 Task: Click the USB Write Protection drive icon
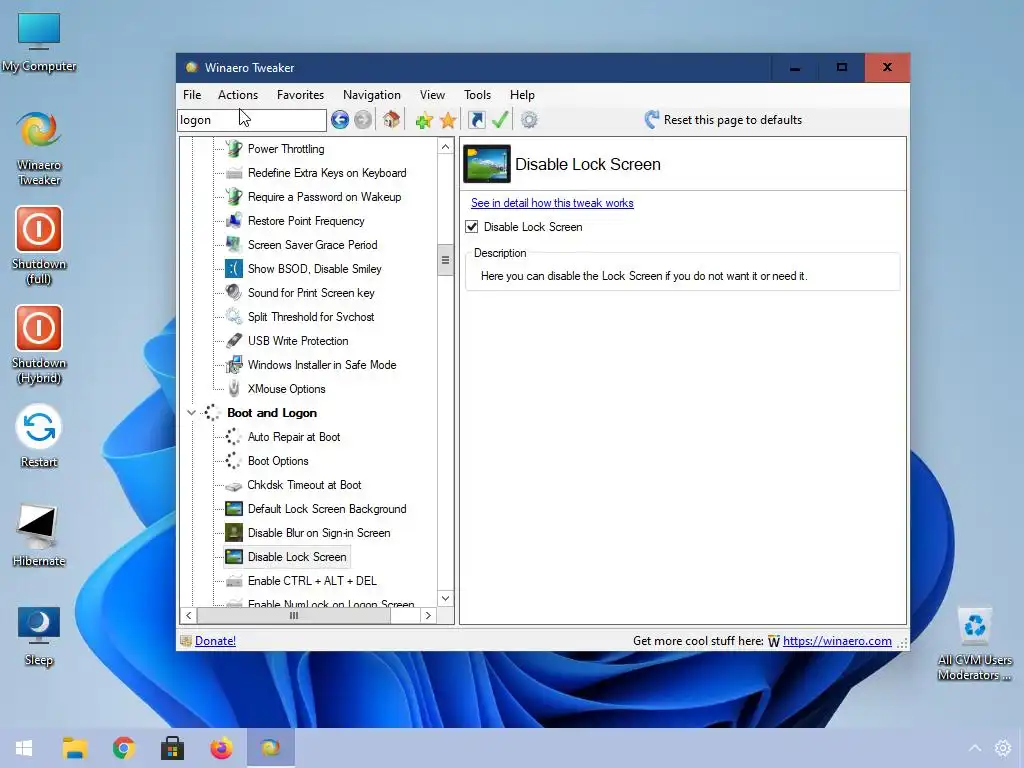point(234,340)
